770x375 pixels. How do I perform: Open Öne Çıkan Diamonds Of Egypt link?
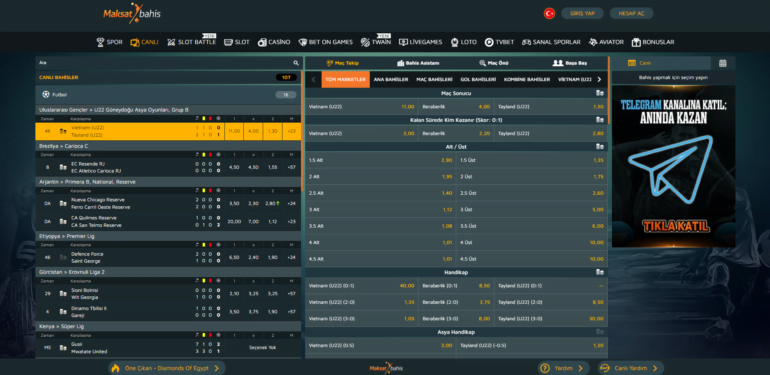[x=166, y=368]
